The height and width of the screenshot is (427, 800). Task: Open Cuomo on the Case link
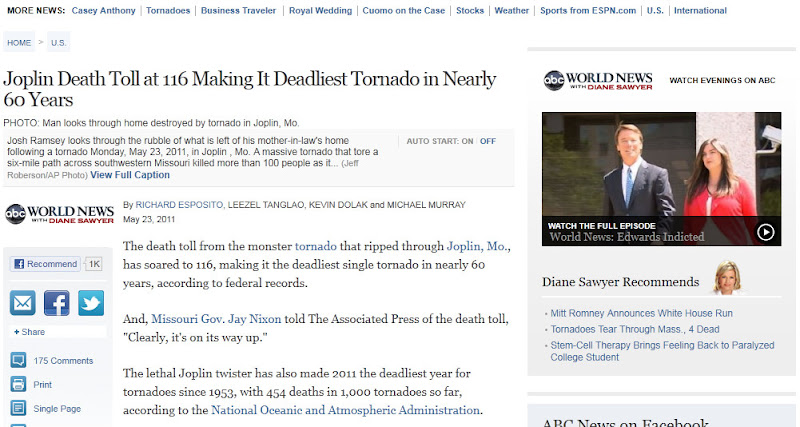[404, 10]
